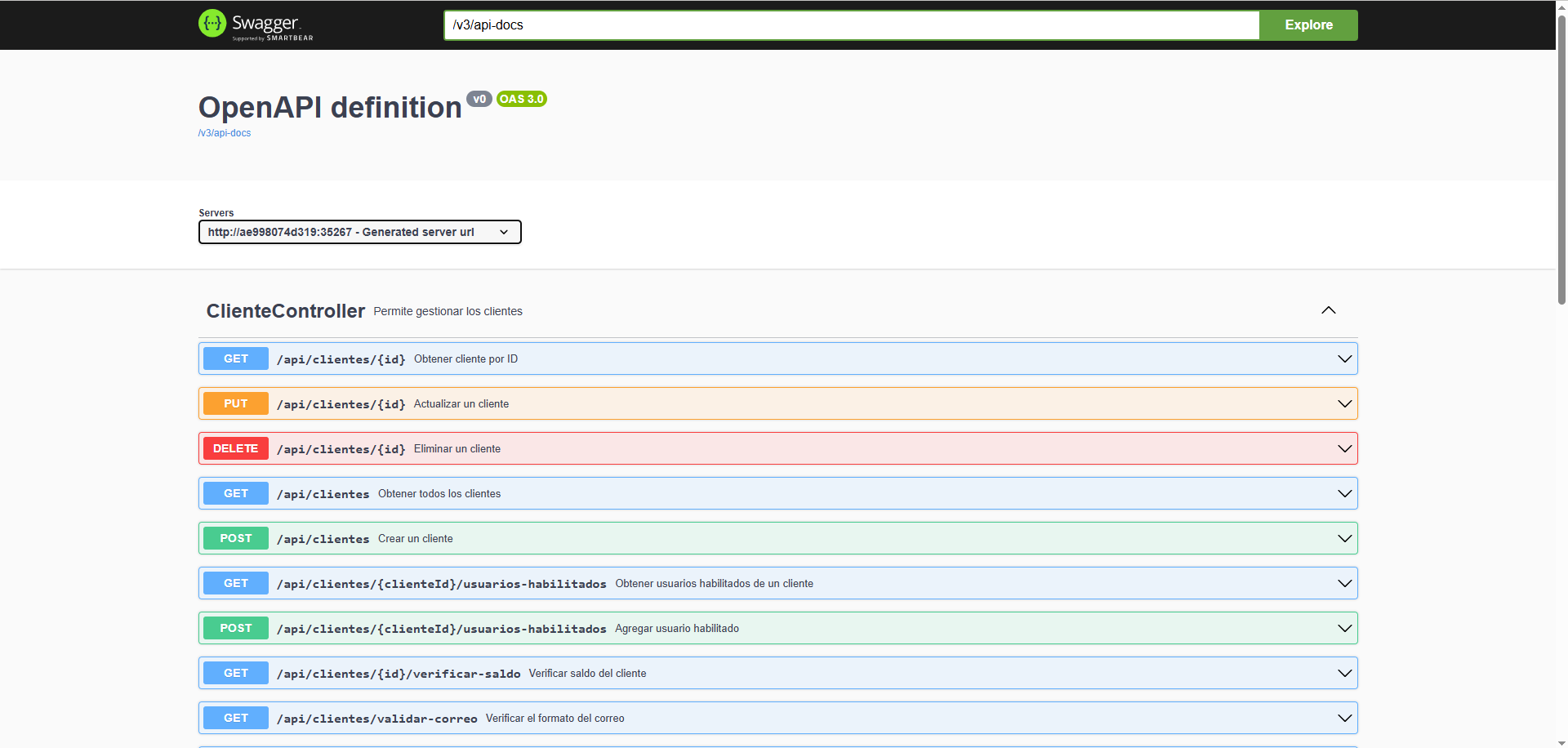
Task: Click the Explore button
Action: [x=1307, y=25]
